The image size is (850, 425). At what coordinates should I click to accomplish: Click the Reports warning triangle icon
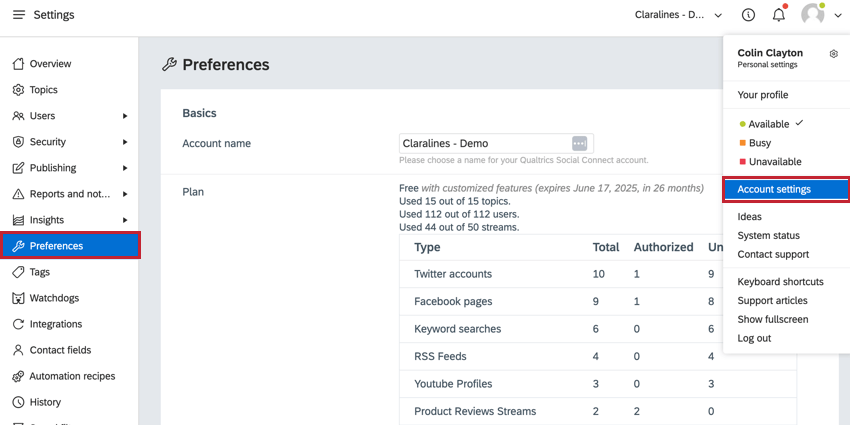pos(18,194)
